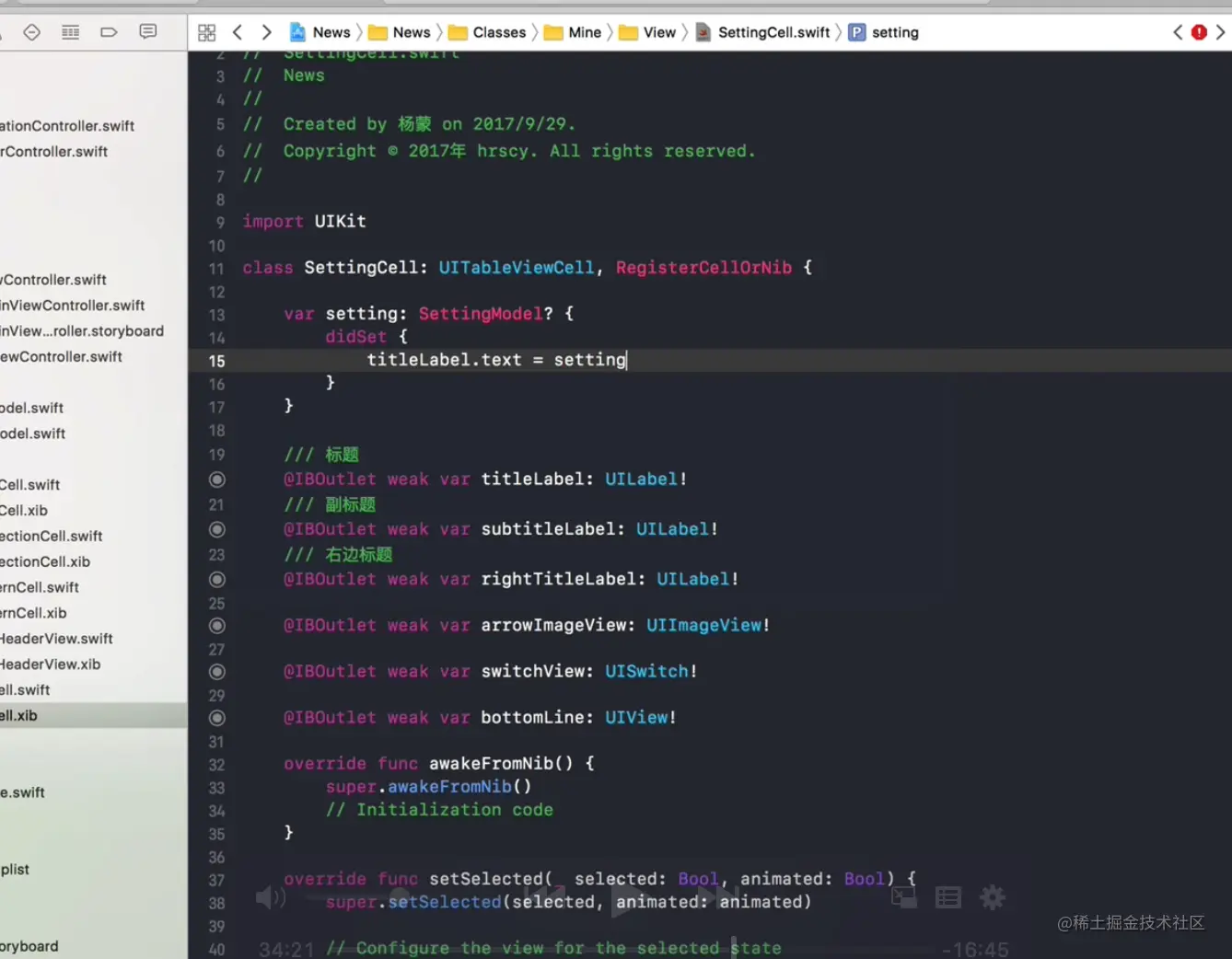The width and height of the screenshot is (1232, 959).
Task: Jump to the previous issue arrow
Action: [1178, 32]
